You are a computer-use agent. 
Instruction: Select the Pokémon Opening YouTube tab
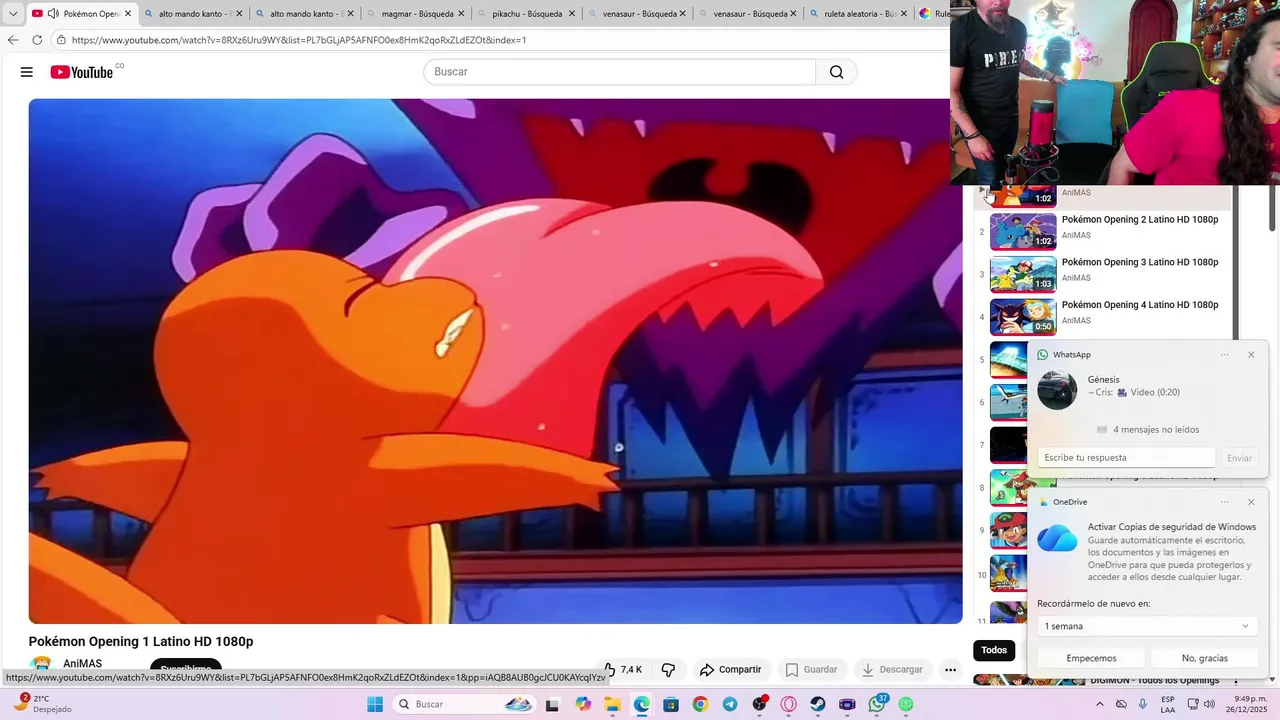point(82,14)
